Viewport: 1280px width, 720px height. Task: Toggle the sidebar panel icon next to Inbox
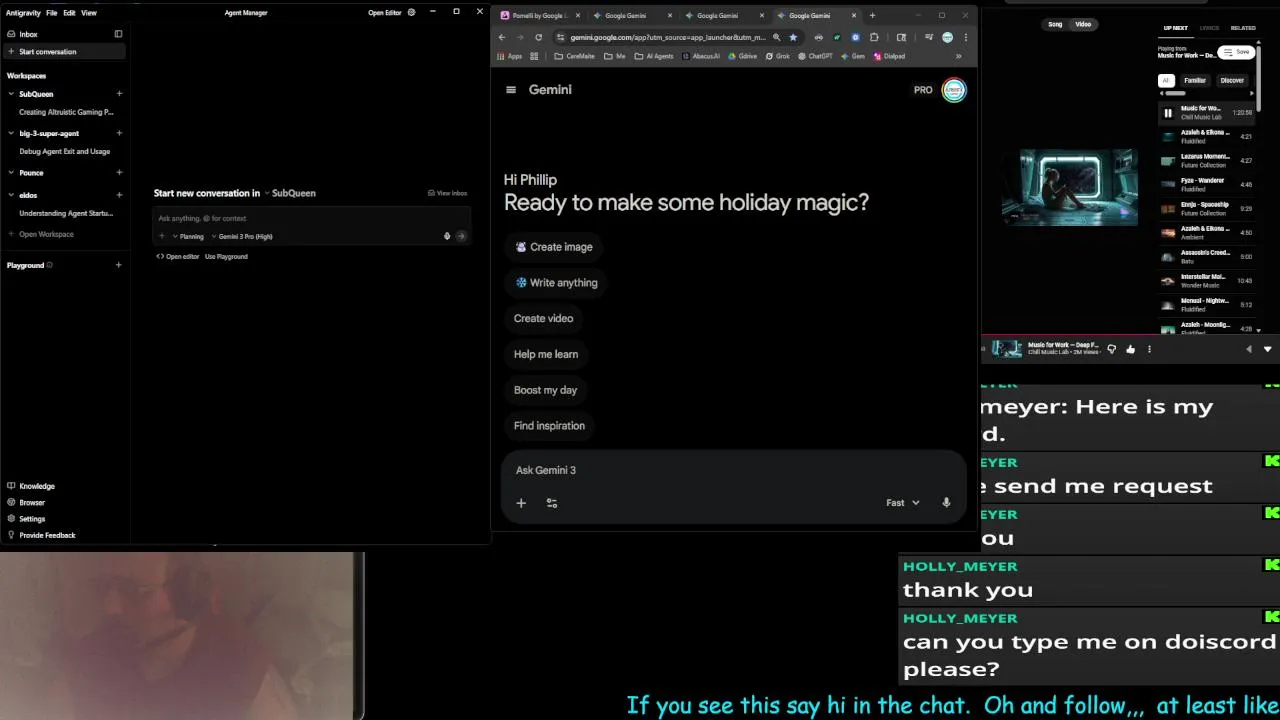(x=118, y=34)
